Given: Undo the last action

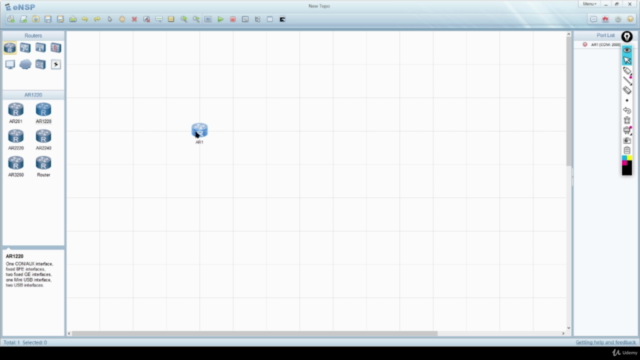Looking at the screenshot, I should coord(85,19).
